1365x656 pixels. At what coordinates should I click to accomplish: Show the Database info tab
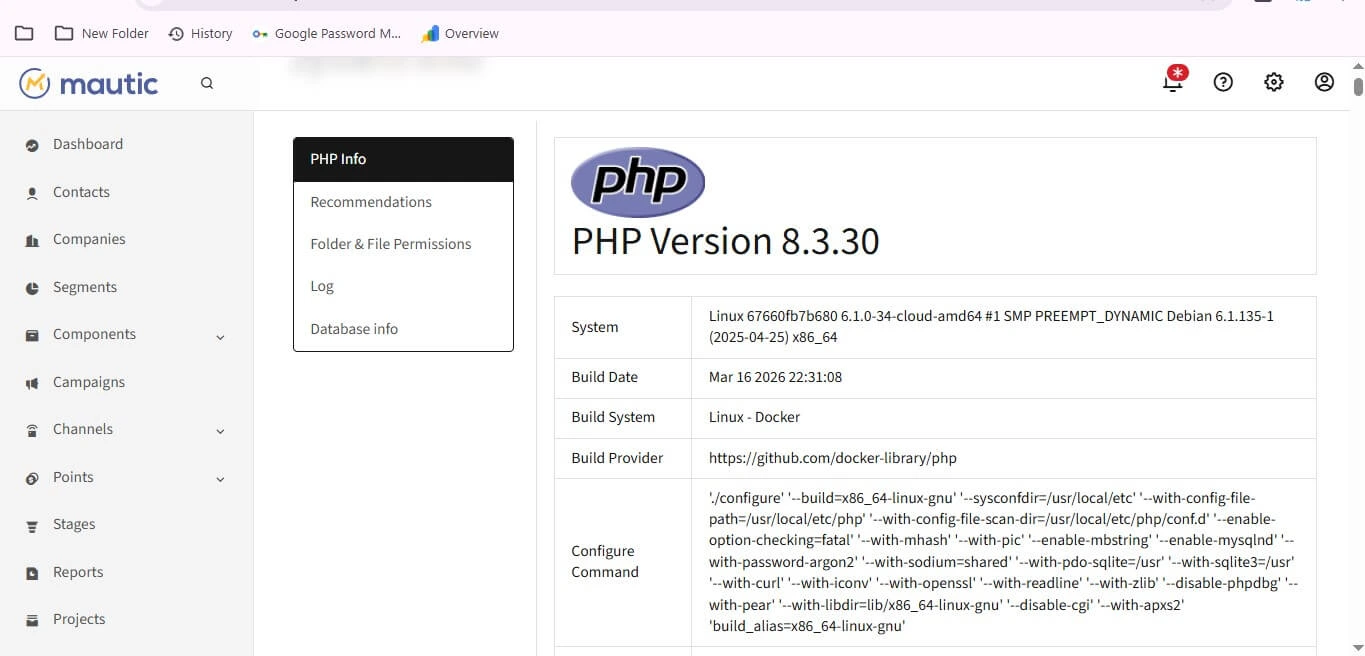coord(354,329)
